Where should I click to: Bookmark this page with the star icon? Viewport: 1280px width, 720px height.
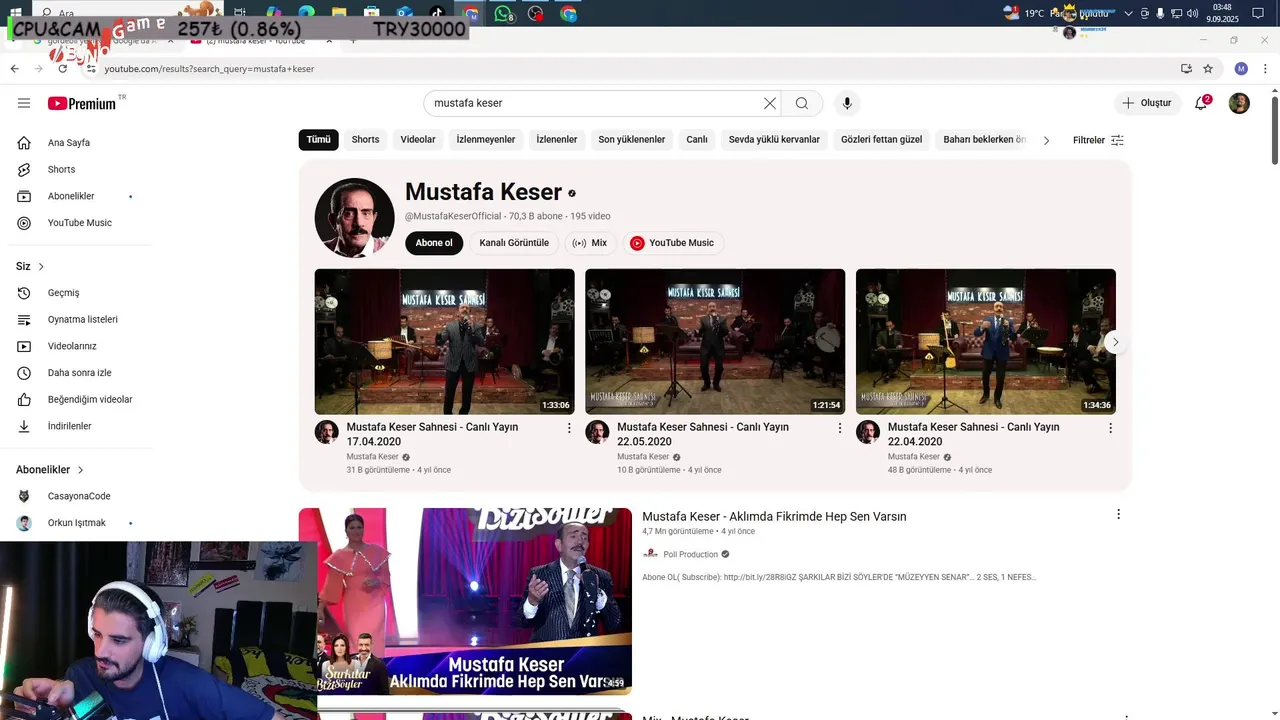tap(1208, 69)
